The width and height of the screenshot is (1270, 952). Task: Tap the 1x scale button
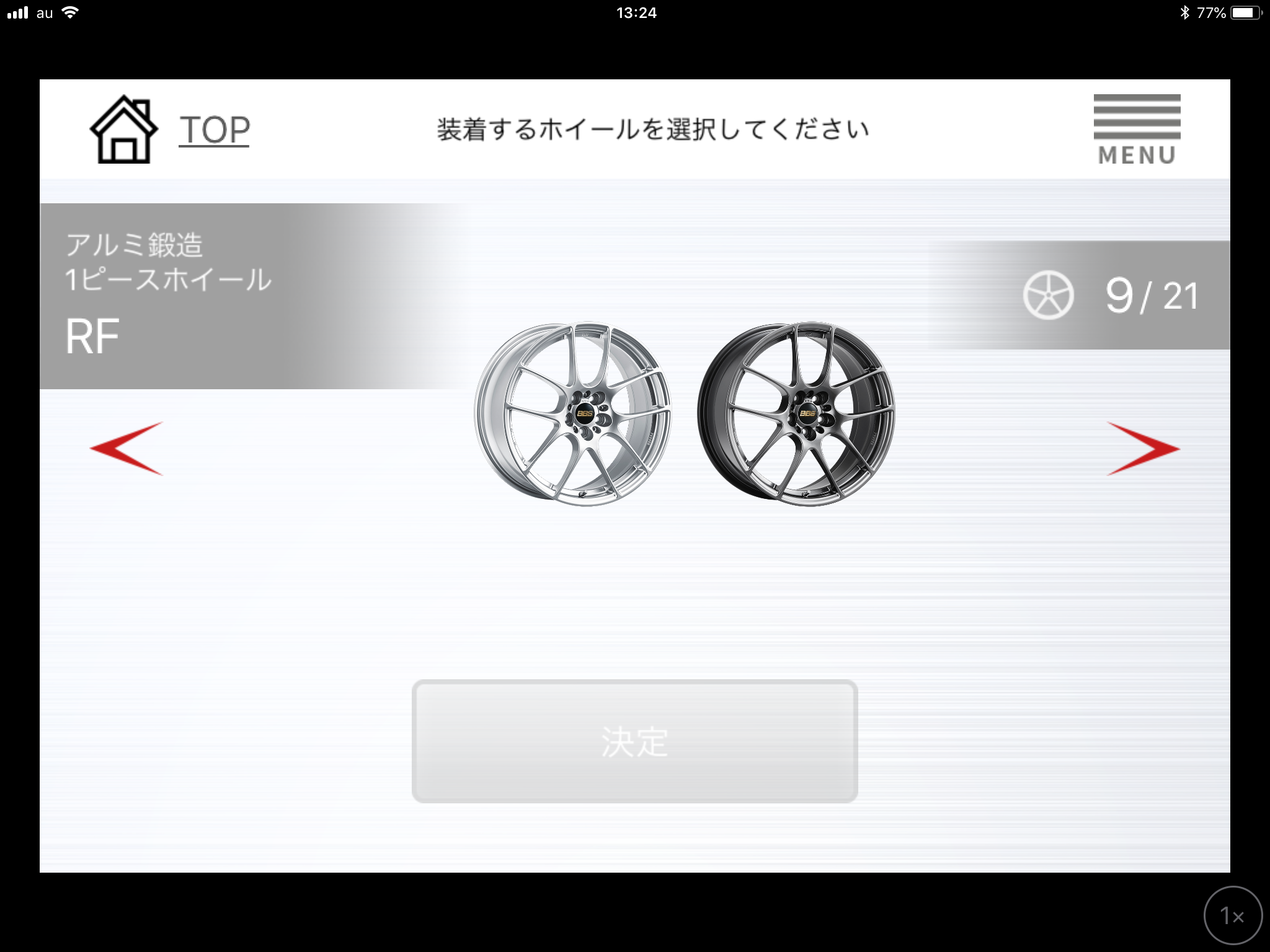click(x=1233, y=915)
